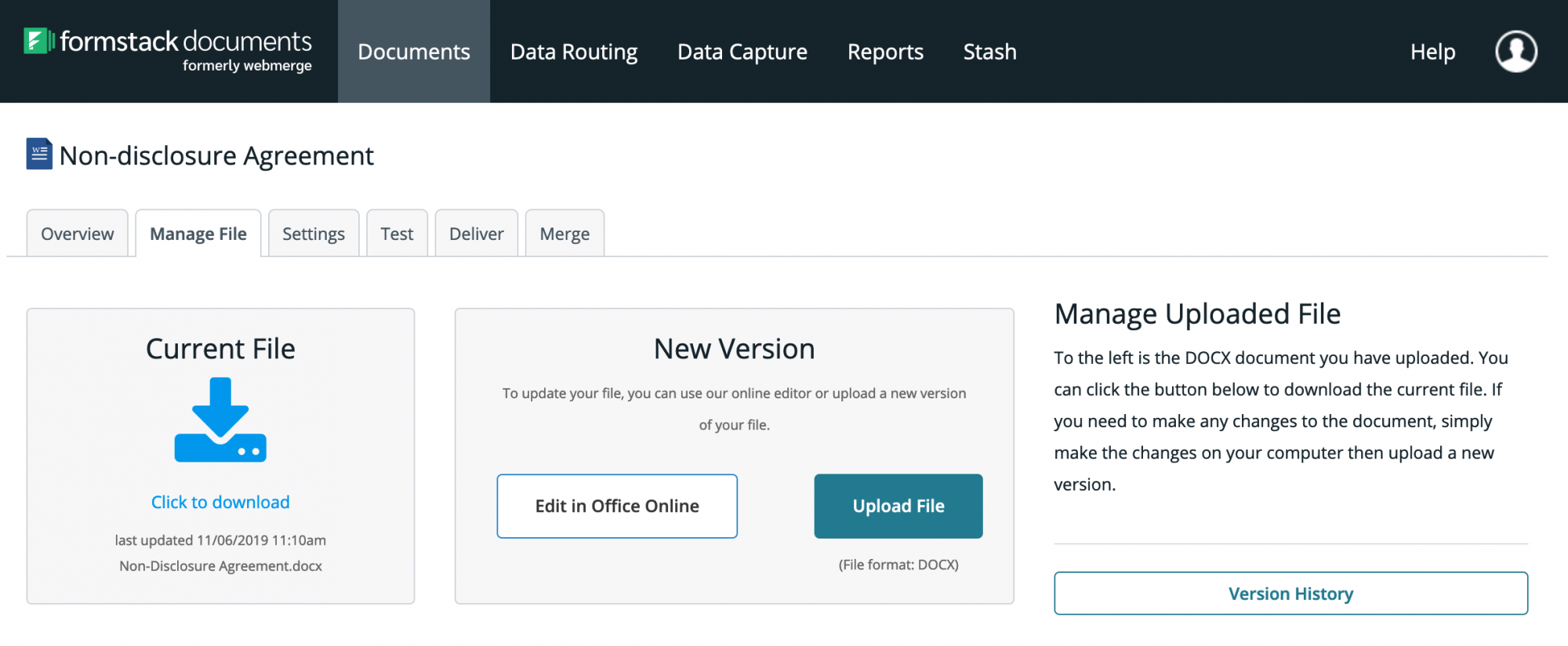The image size is (1568, 646).
Task: Open Version History
Action: [1290, 593]
